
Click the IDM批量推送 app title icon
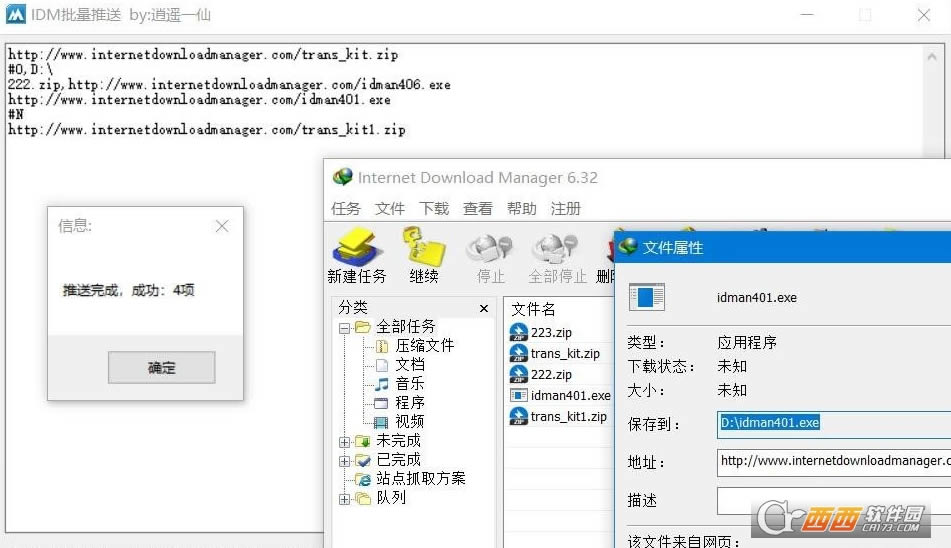point(16,14)
